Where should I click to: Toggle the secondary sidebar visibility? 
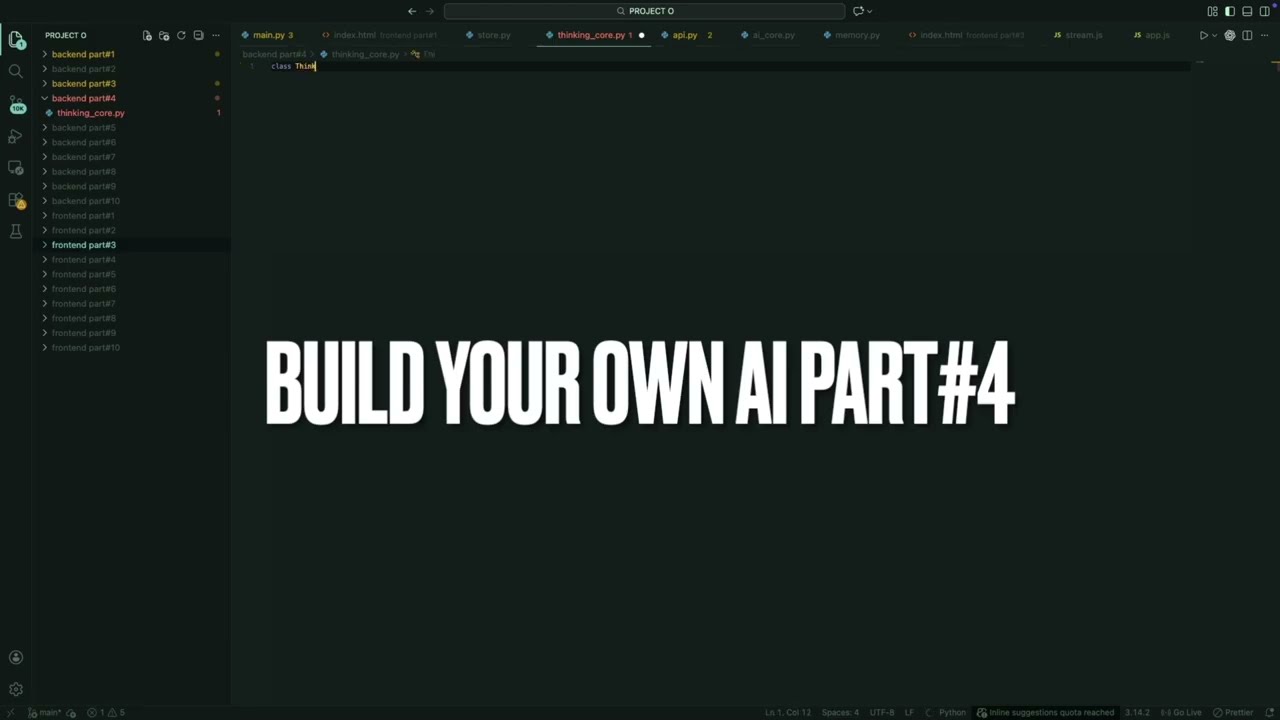(1264, 11)
